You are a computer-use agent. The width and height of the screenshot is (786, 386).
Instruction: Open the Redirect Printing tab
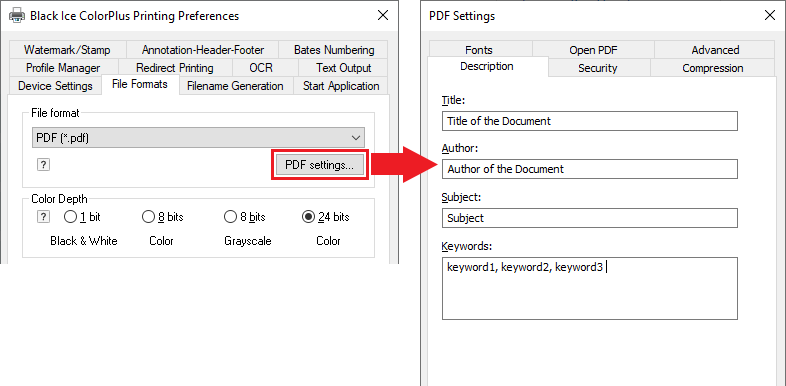(x=175, y=68)
